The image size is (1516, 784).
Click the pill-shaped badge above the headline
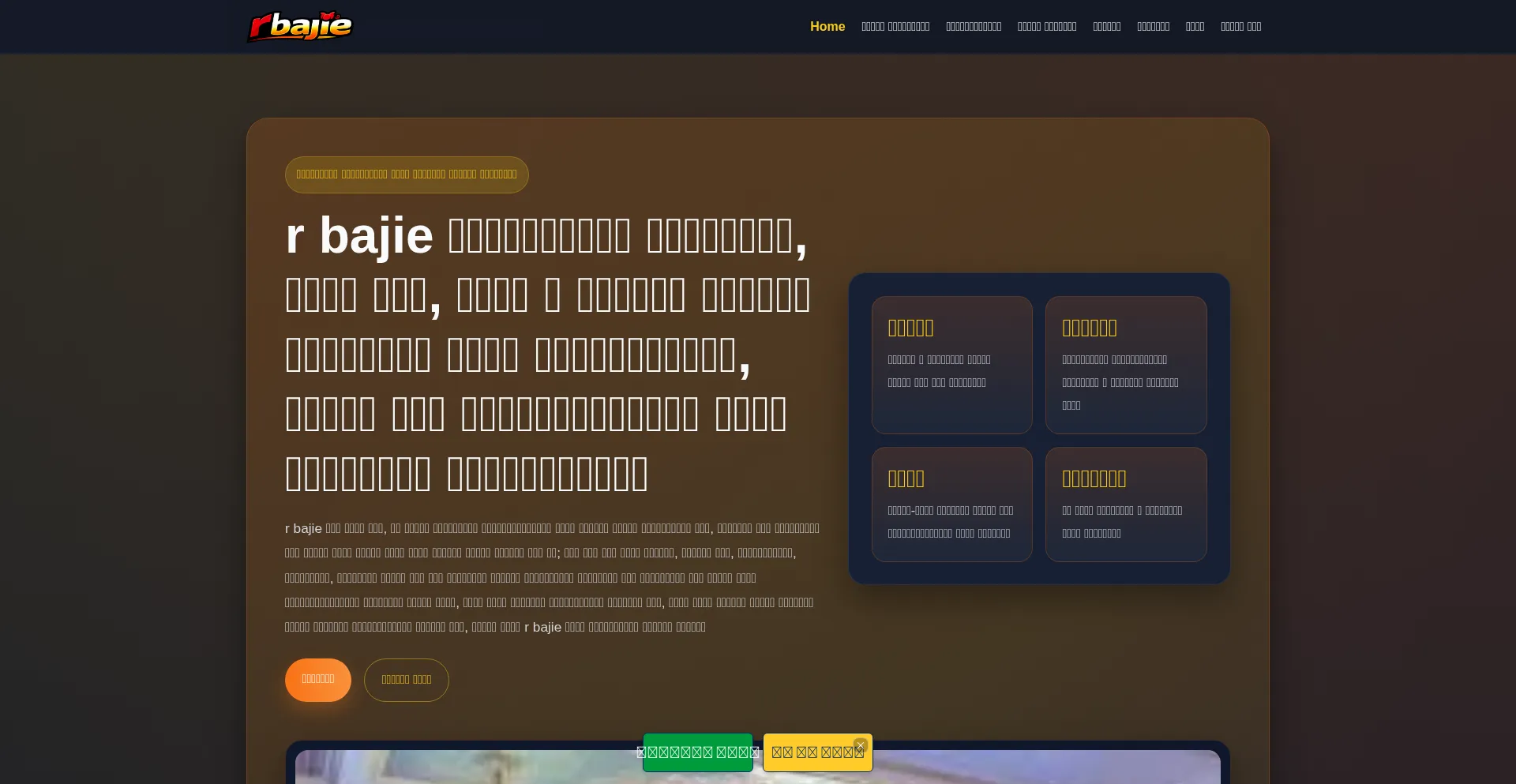point(407,174)
